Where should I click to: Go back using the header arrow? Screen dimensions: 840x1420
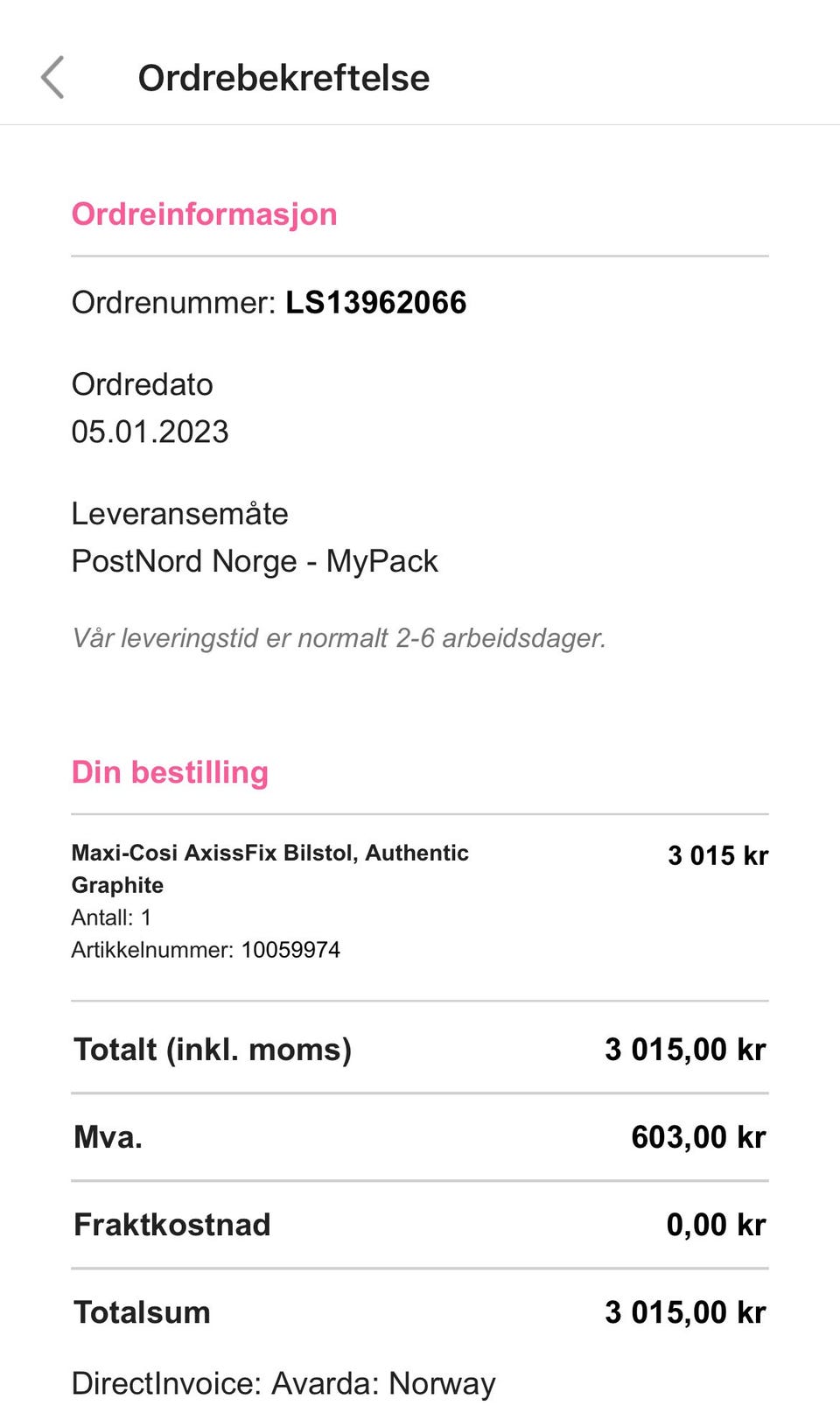52,78
